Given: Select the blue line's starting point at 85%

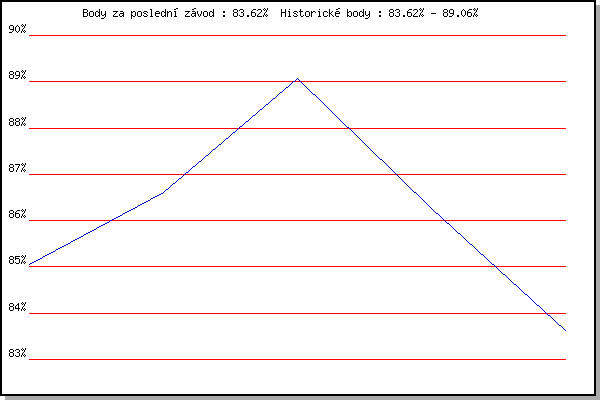Looking at the screenshot, I should click(x=31, y=265).
